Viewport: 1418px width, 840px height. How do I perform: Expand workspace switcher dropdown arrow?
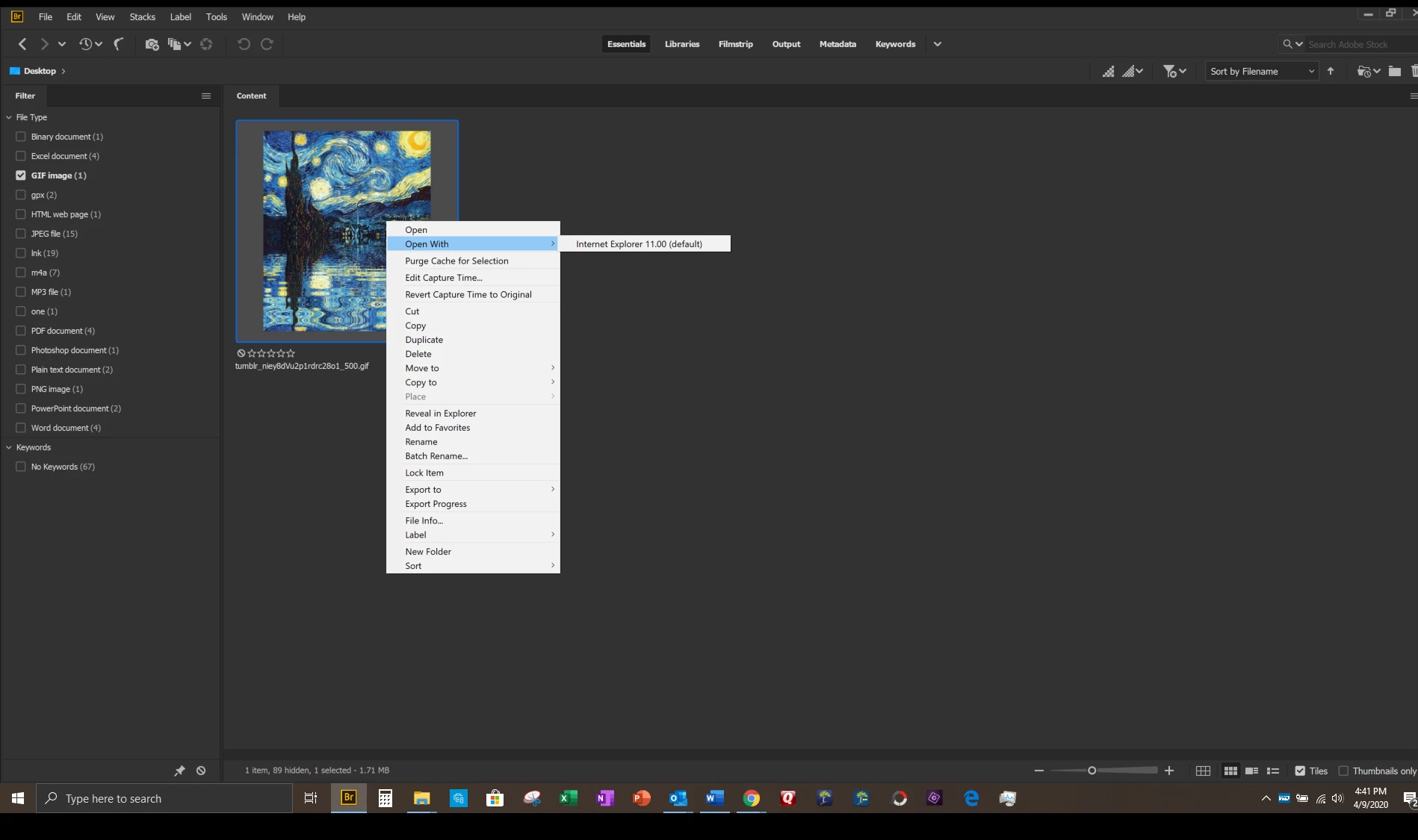(937, 44)
